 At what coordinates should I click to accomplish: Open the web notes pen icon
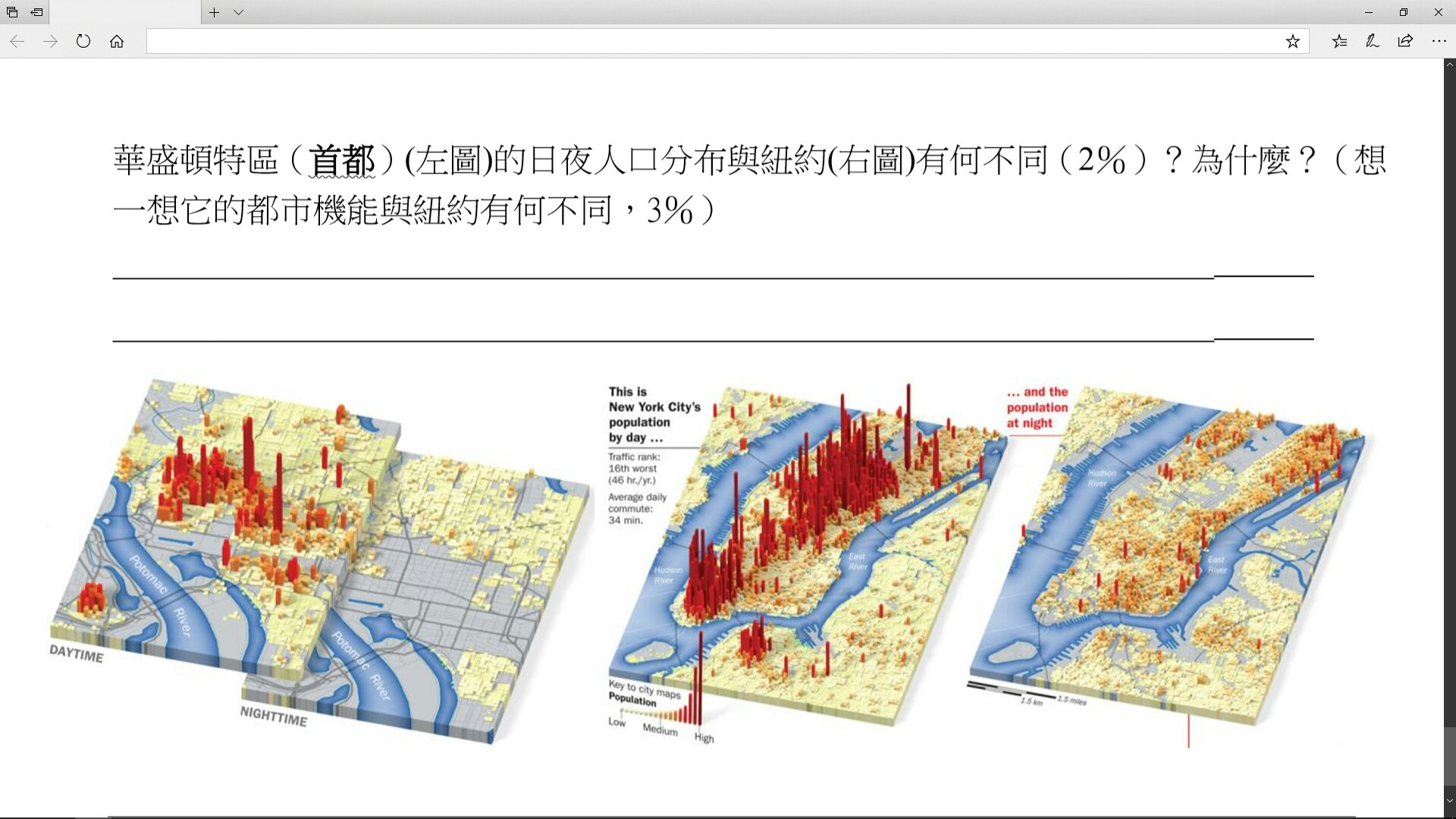tap(1372, 42)
